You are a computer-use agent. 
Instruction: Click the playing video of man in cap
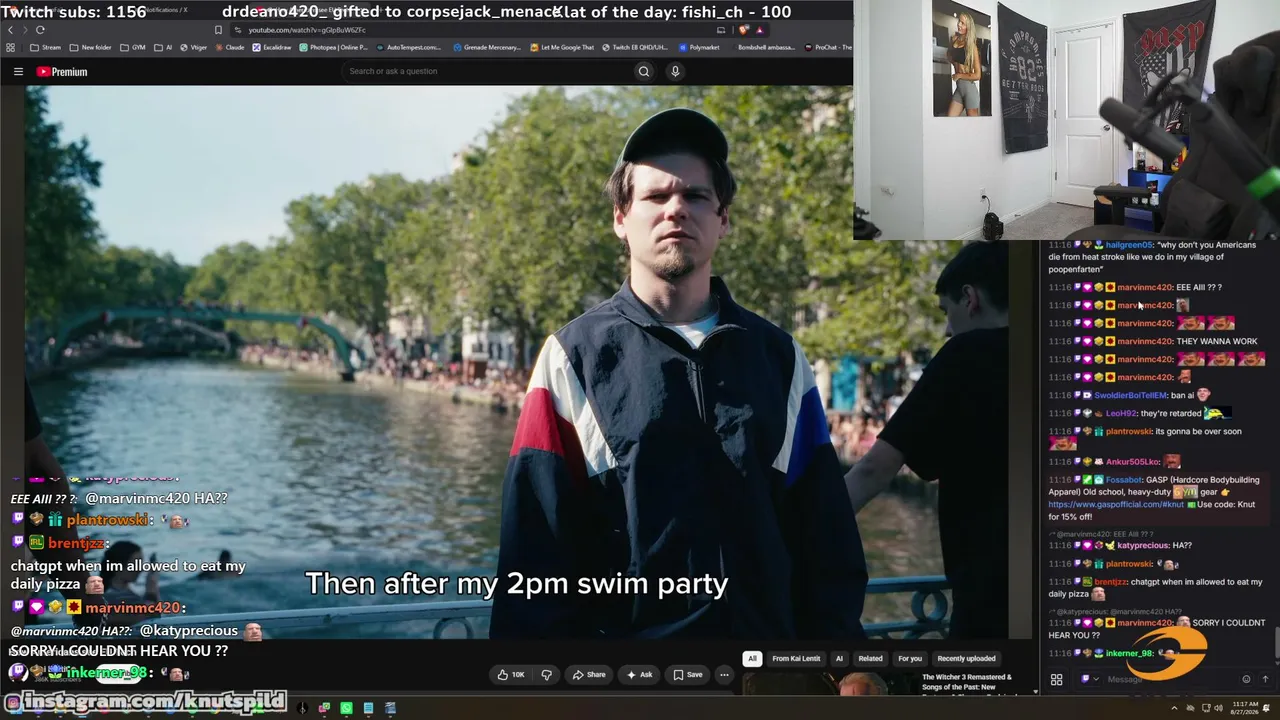[516, 362]
